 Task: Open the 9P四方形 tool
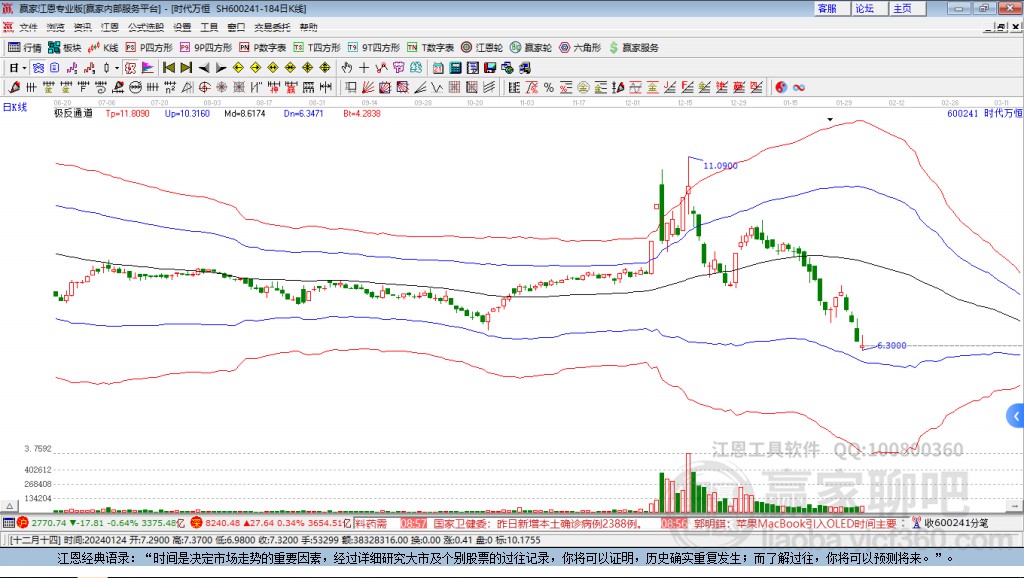click(206, 48)
